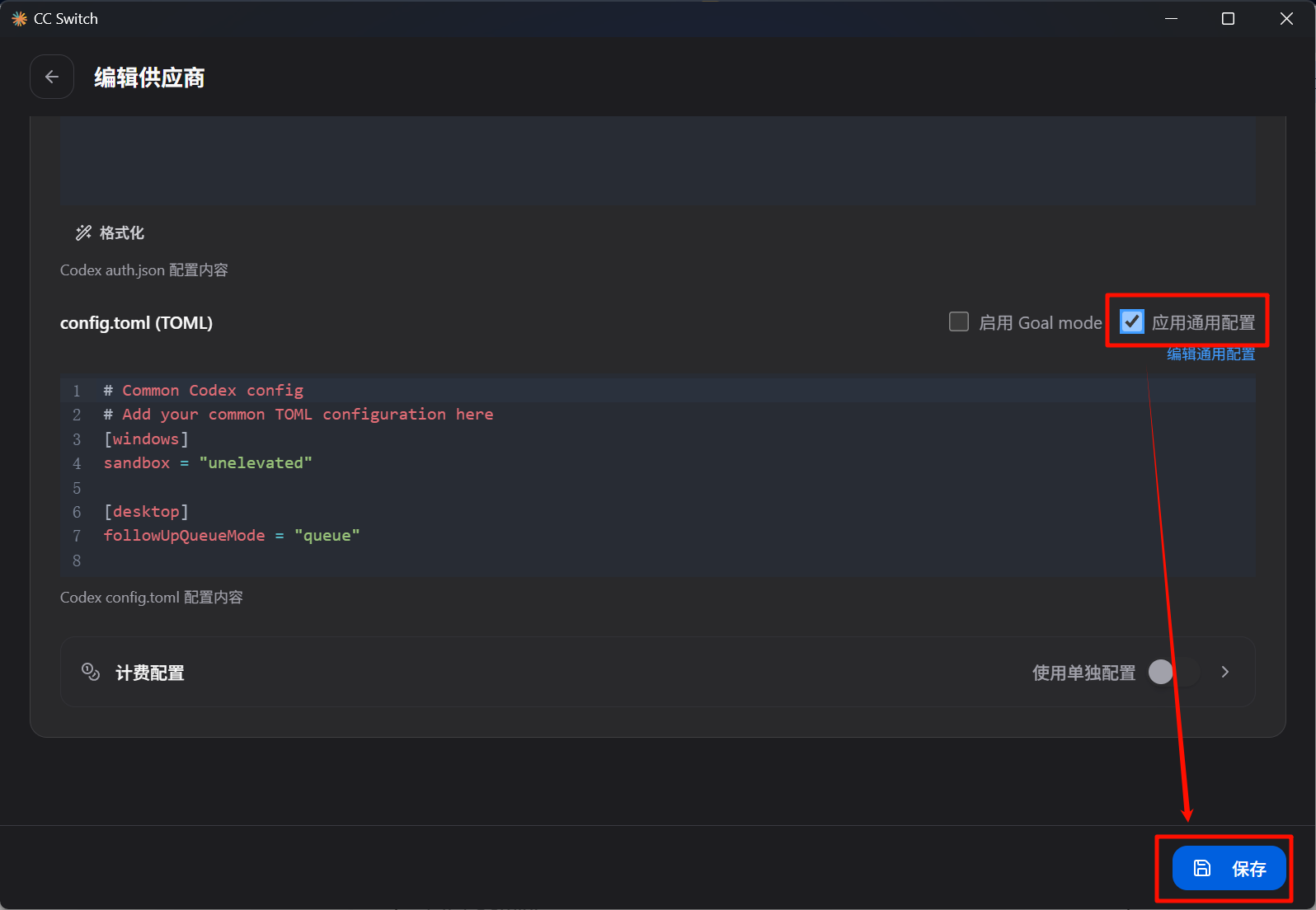Image resolution: width=1316 pixels, height=910 pixels.
Task: Click the '# Common Codex config' comment line
Action: pyautogui.click(x=203, y=390)
